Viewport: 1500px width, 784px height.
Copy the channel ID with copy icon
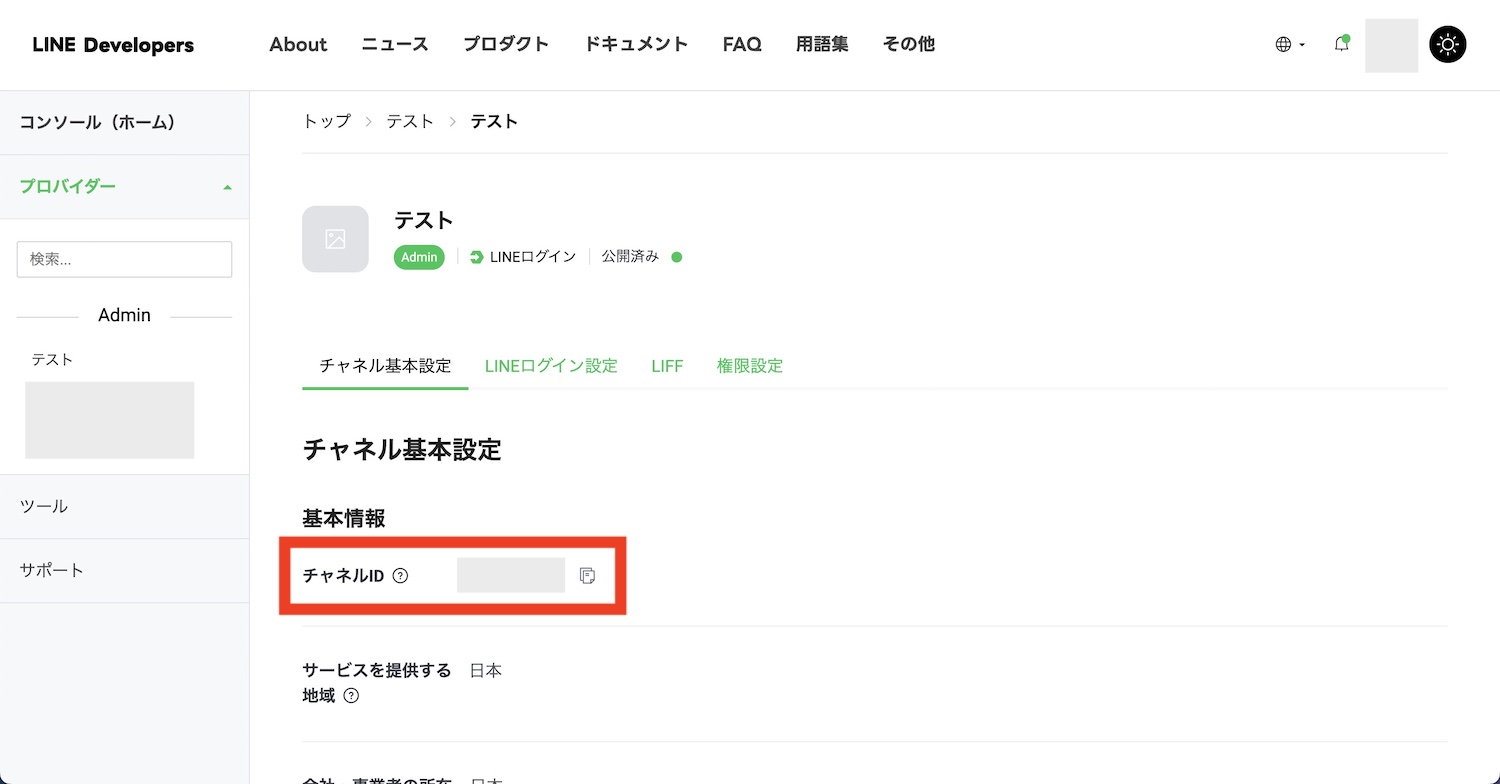click(x=588, y=575)
